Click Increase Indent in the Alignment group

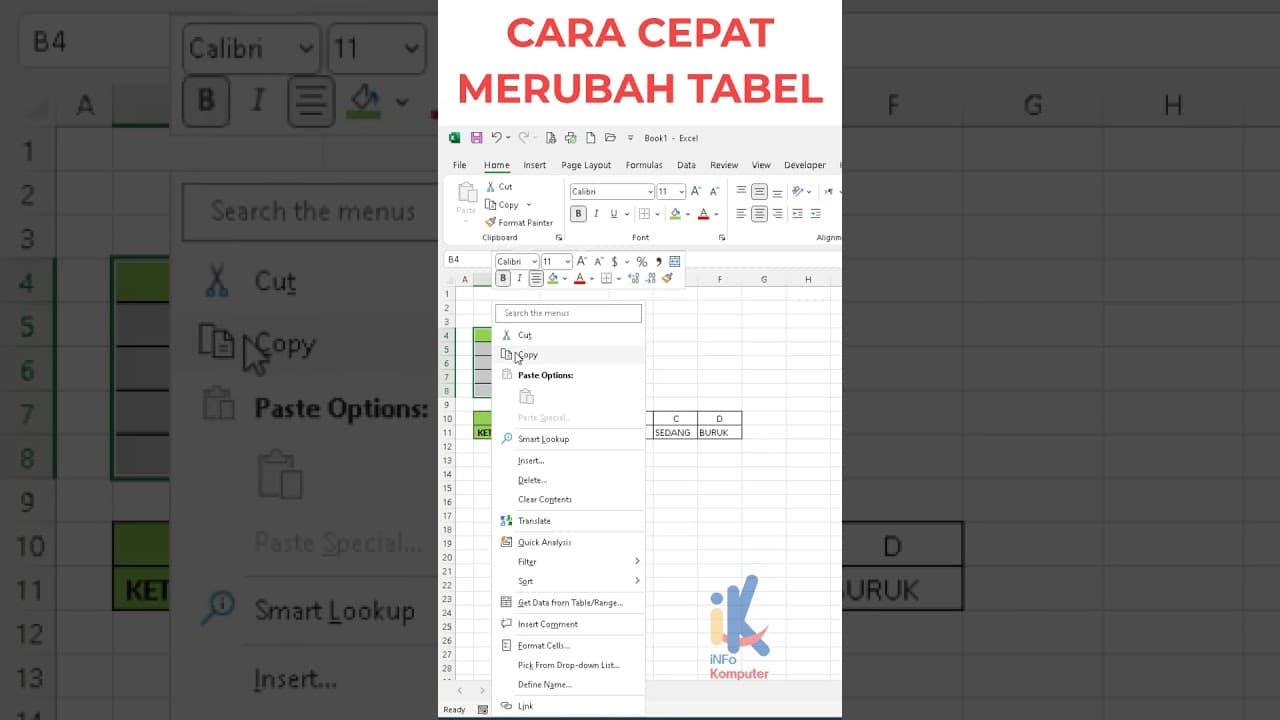coord(816,214)
